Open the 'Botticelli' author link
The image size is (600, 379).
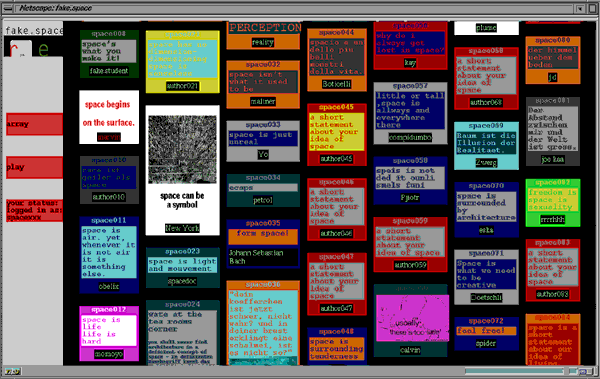pos(336,84)
